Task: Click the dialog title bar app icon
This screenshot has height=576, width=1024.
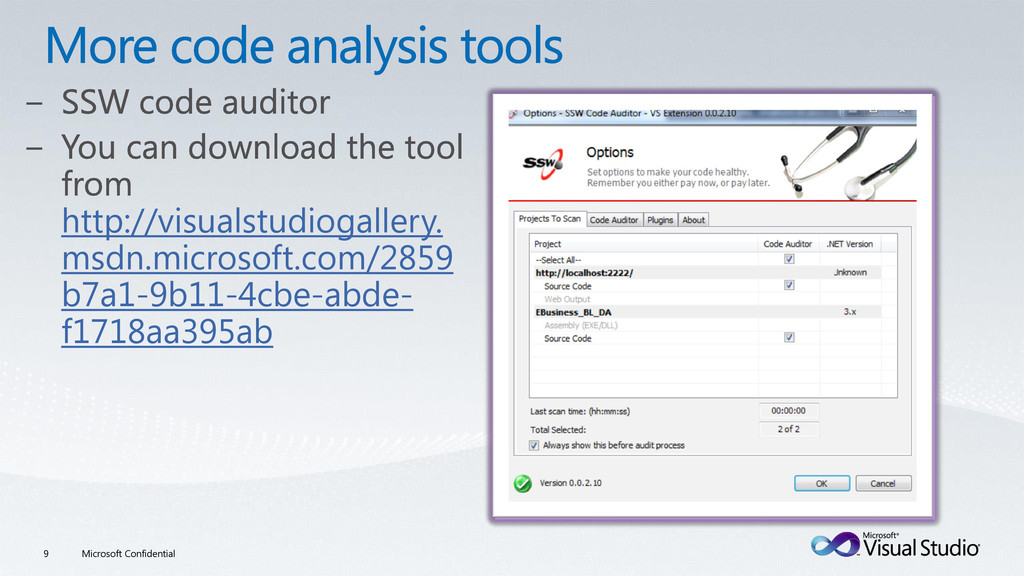Action: click(x=514, y=114)
